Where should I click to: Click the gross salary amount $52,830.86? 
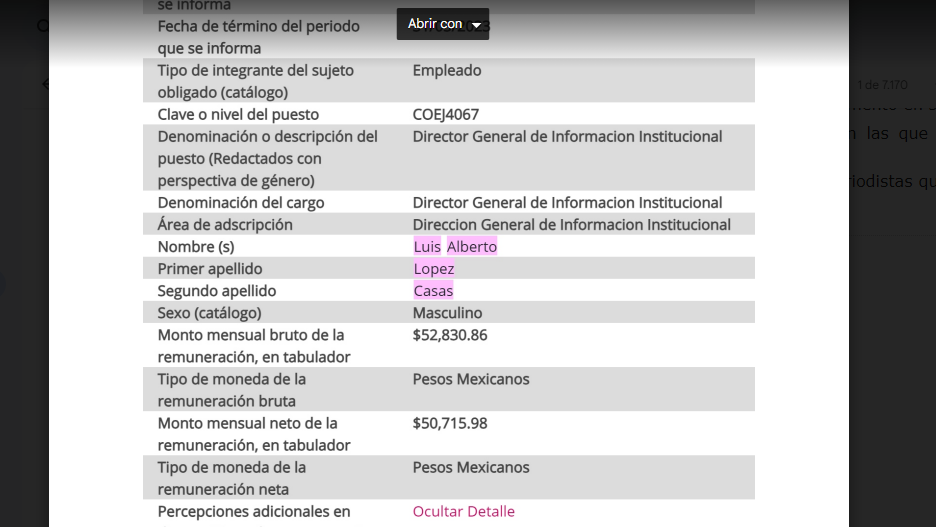[x=450, y=335]
